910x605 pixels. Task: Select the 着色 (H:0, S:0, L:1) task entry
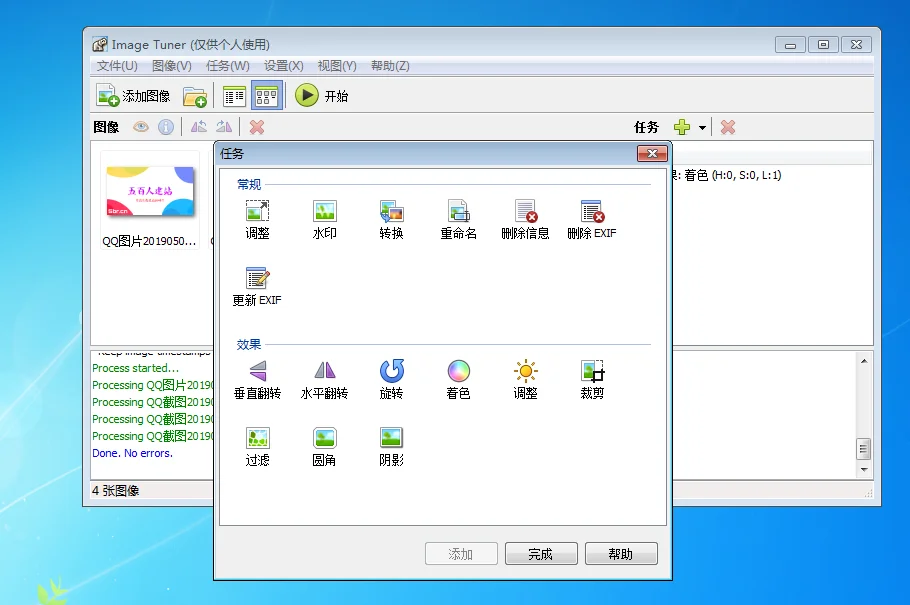click(x=727, y=175)
